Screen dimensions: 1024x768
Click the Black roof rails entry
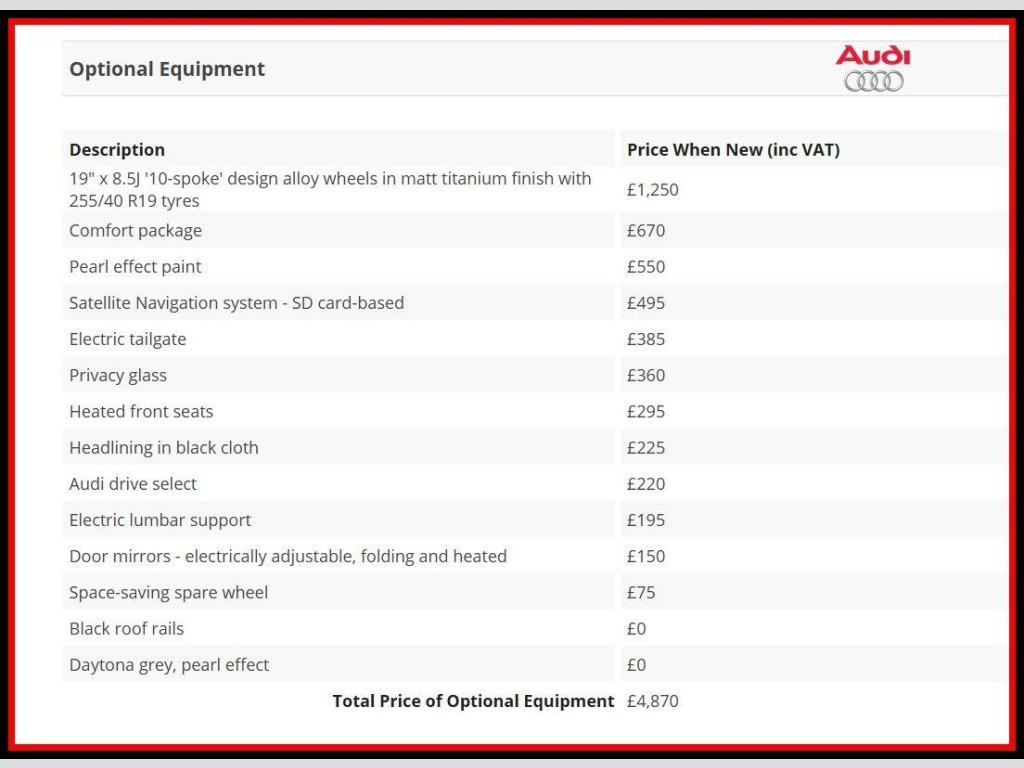[127, 629]
